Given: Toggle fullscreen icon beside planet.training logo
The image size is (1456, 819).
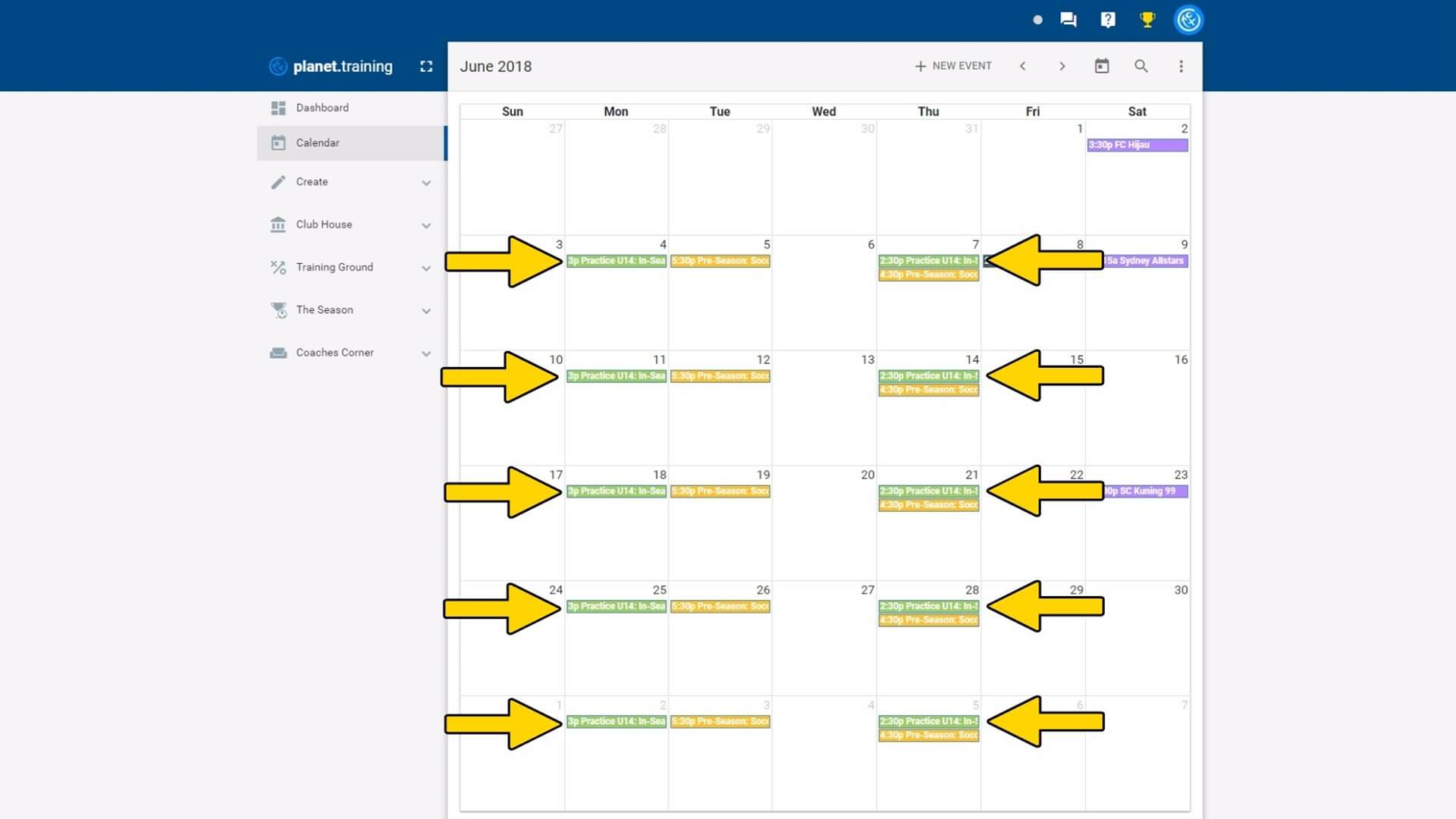Looking at the screenshot, I should [426, 67].
